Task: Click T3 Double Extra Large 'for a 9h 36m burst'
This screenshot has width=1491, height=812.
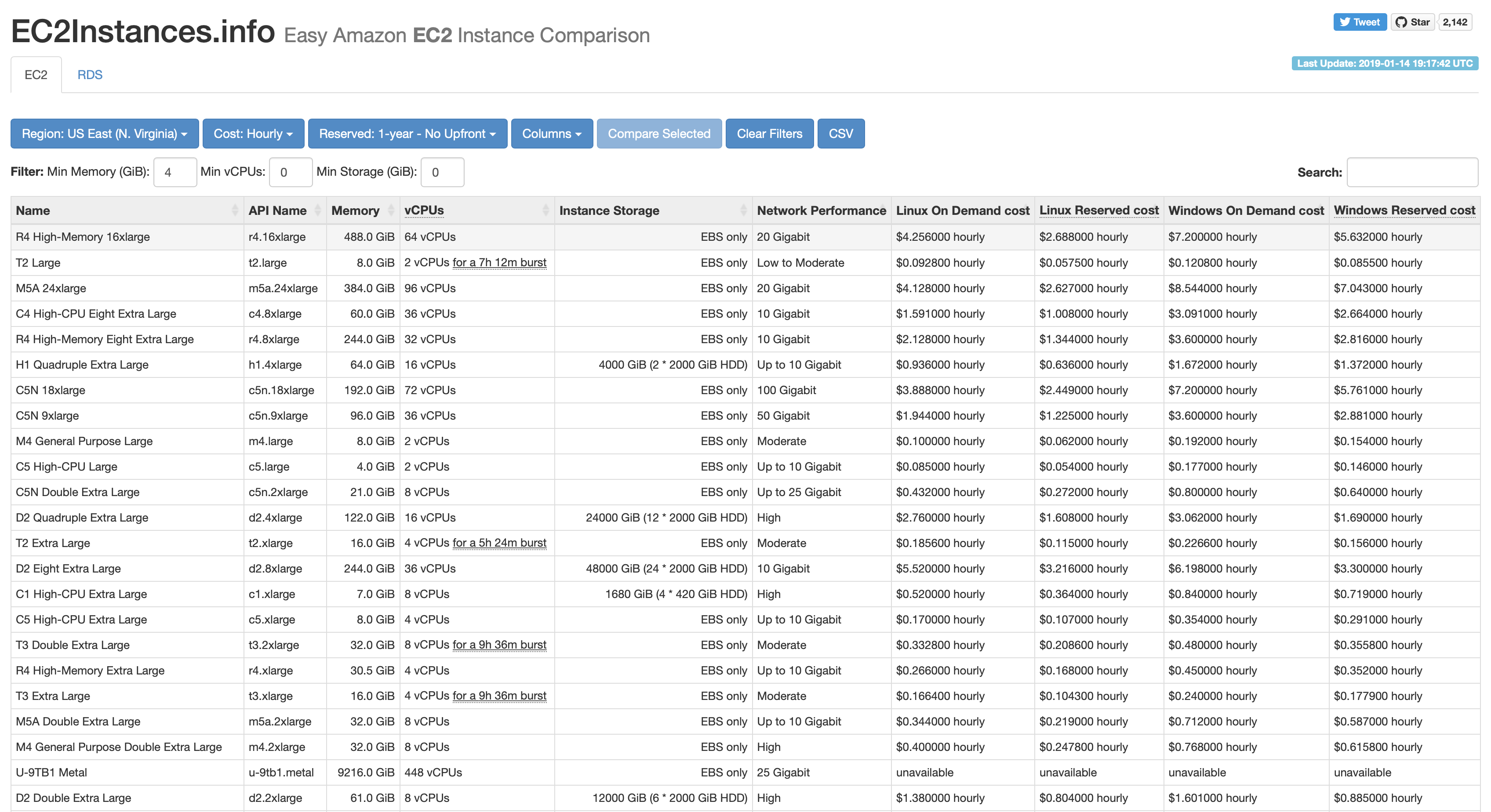Action: pos(499,645)
